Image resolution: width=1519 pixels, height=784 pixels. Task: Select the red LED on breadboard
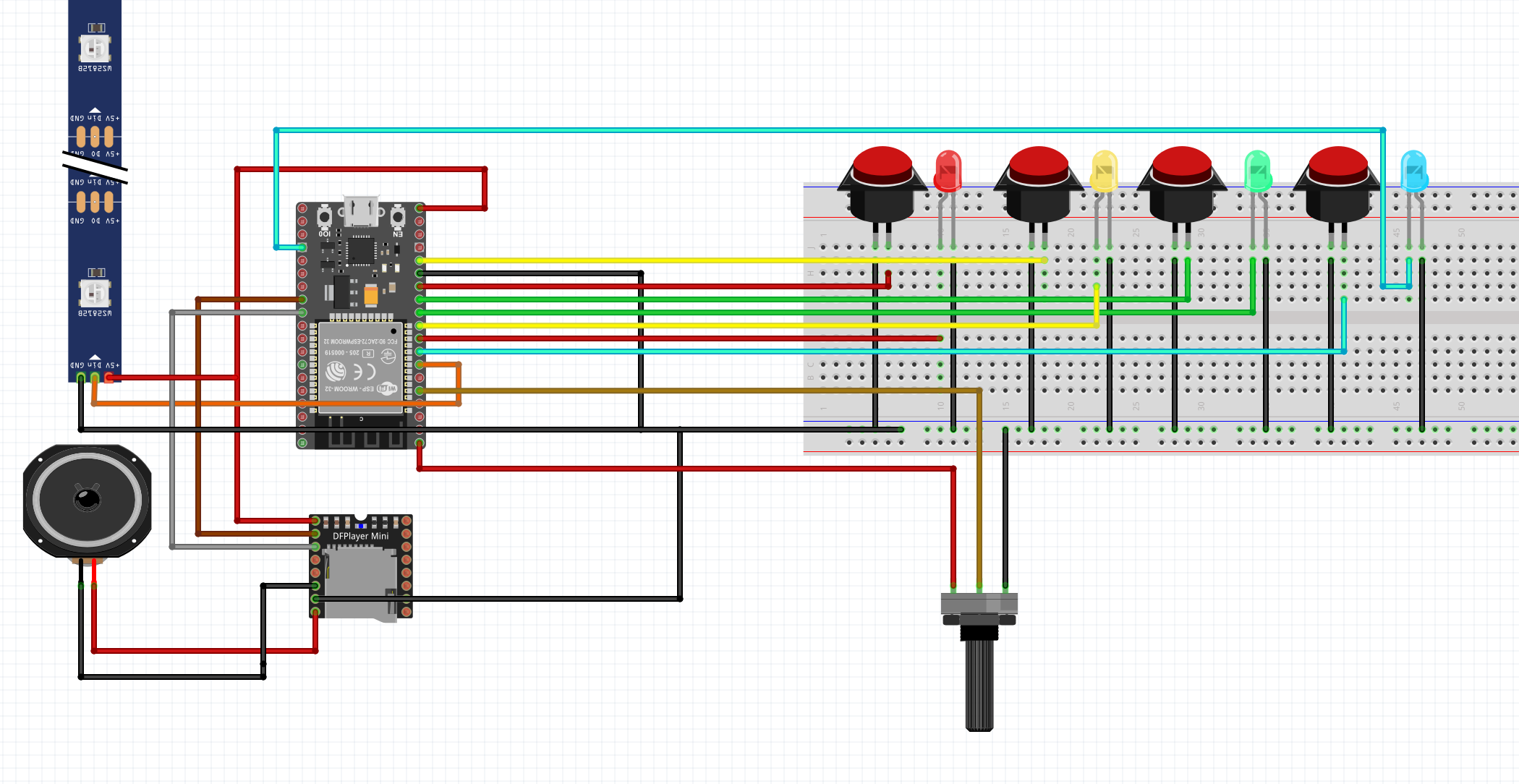coord(948,171)
